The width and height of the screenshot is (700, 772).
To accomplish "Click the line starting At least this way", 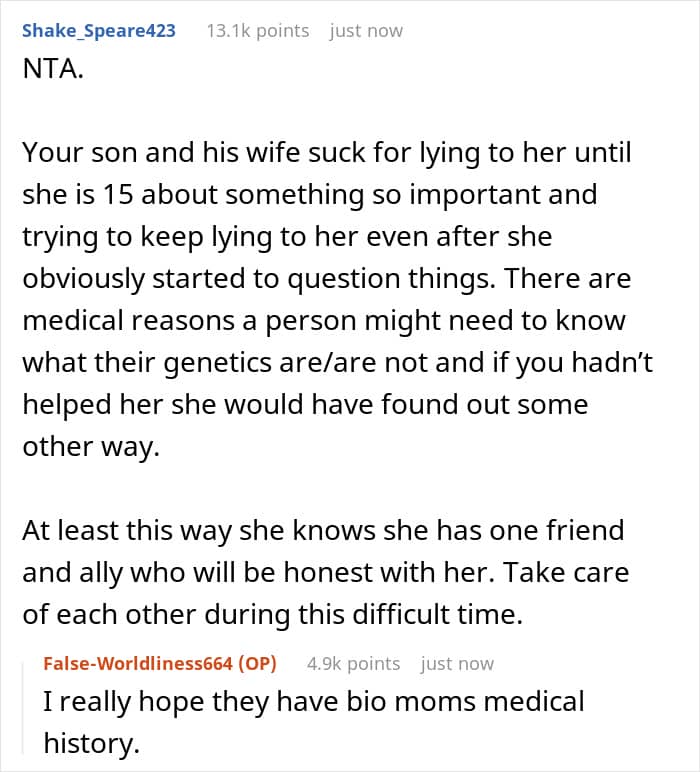I will [x=323, y=531].
